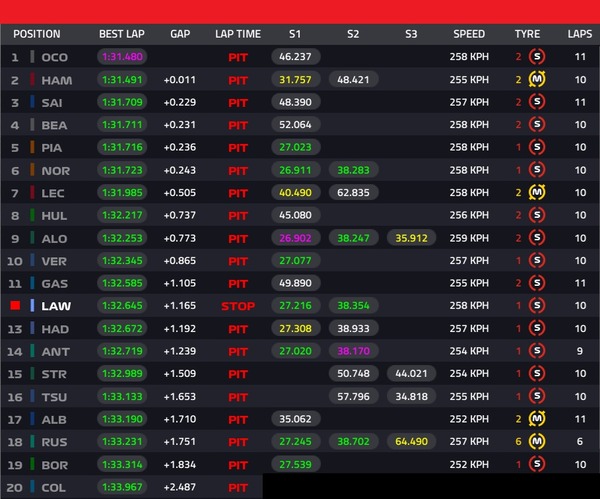Click the soft tyre icon in NOR's row
The height and width of the screenshot is (499, 600).
[537, 170]
